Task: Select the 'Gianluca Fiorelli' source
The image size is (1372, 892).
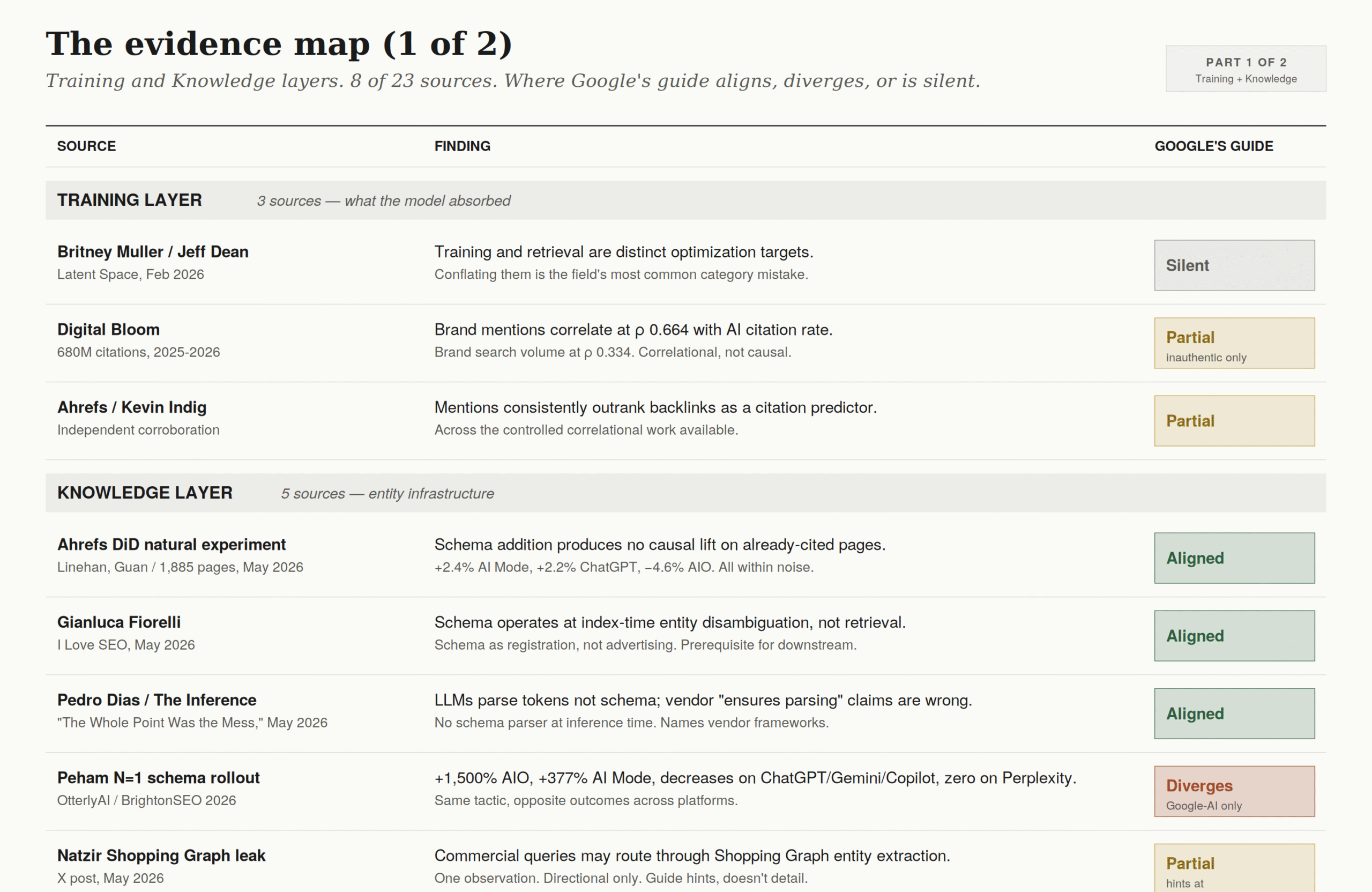Action: [119, 623]
